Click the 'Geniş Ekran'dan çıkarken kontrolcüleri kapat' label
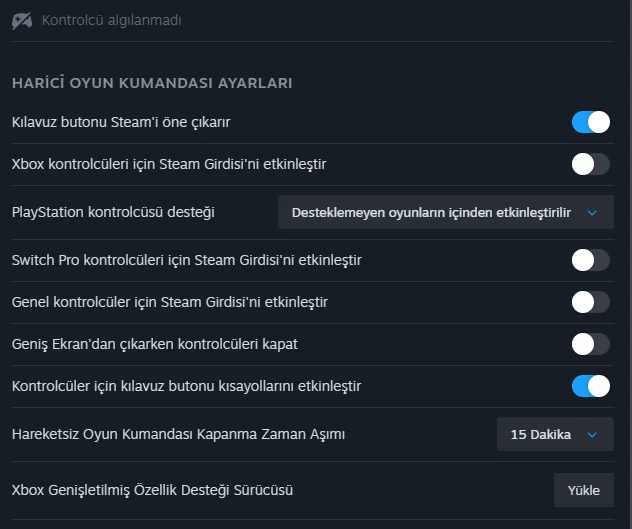Image resolution: width=632 pixels, height=529 pixels. tap(154, 344)
